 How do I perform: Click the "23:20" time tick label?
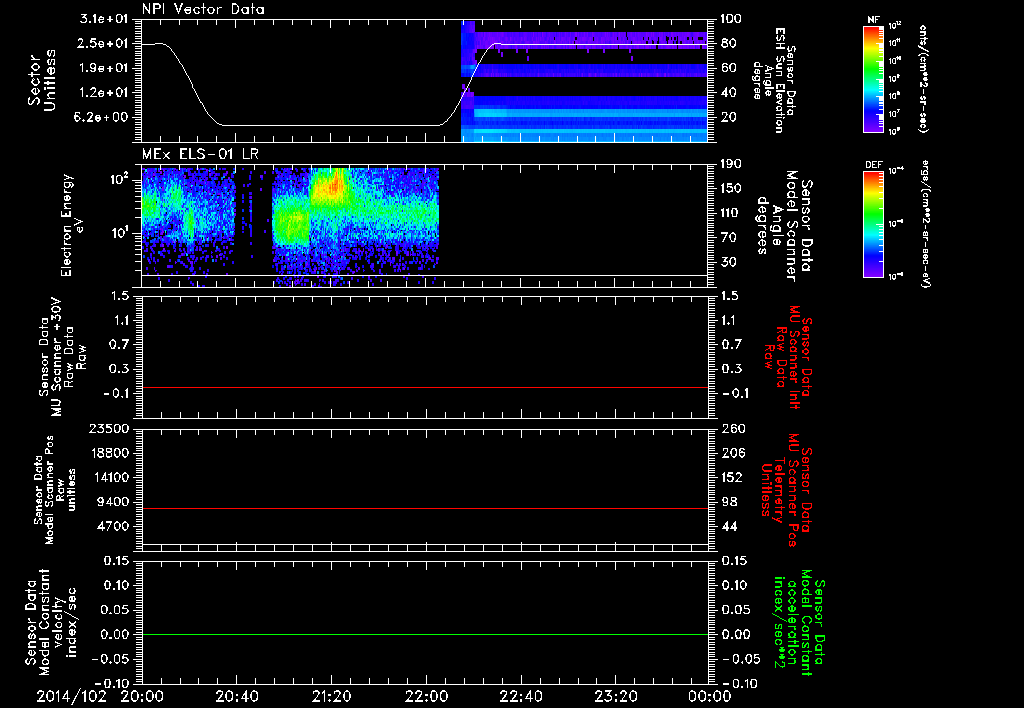615,696
